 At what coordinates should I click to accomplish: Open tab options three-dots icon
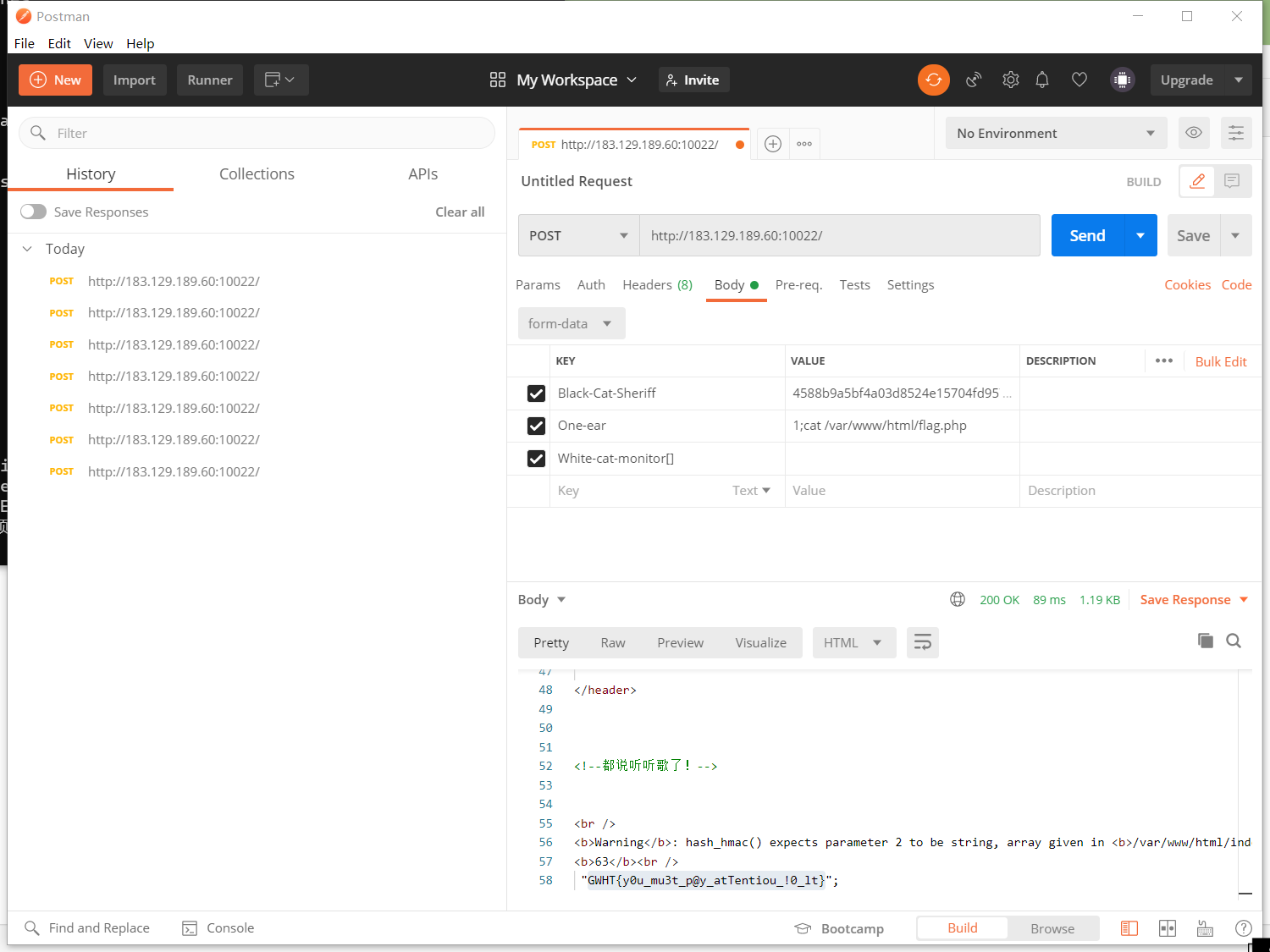pyautogui.click(x=804, y=144)
